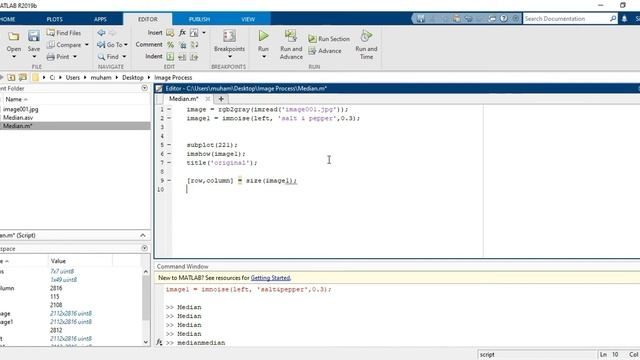Select the EDITOR ribbon tab
This screenshot has width=640, height=360.
[x=147, y=19]
